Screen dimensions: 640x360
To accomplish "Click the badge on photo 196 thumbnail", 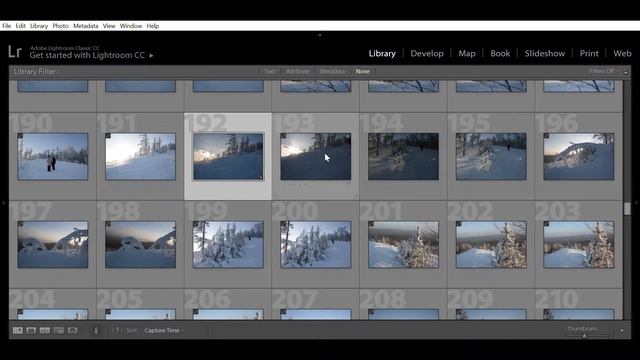I will tap(547, 136).
